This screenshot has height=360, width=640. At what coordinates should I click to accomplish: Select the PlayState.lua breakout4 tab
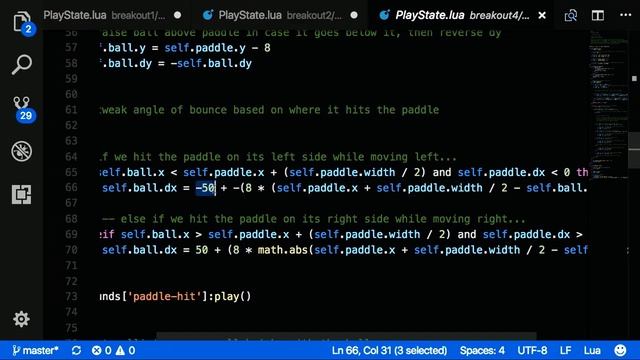(462, 16)
